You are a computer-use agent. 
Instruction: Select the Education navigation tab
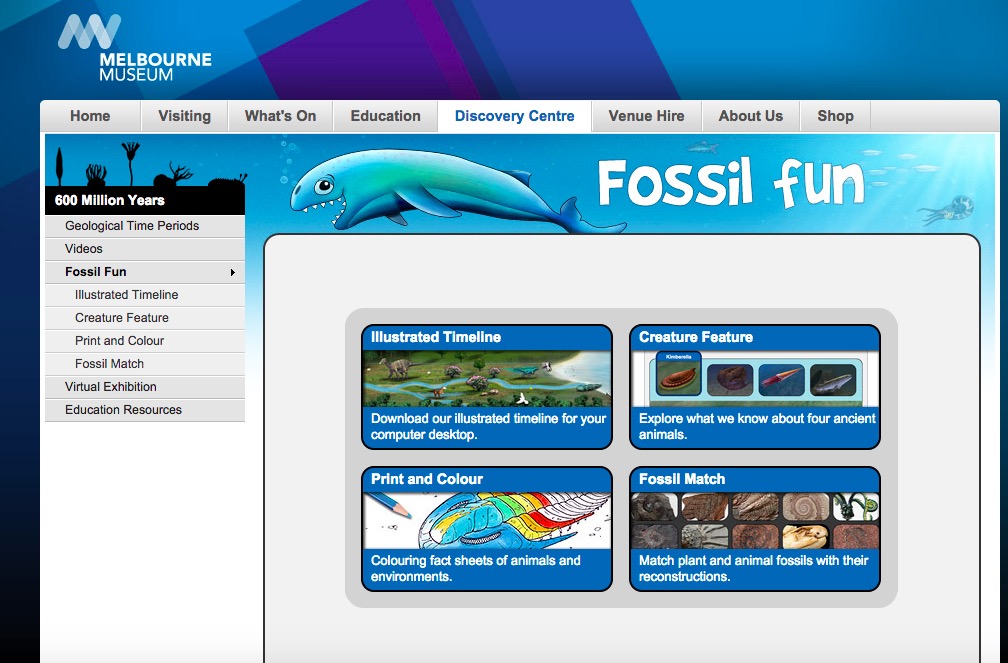[x=385, y=116]
